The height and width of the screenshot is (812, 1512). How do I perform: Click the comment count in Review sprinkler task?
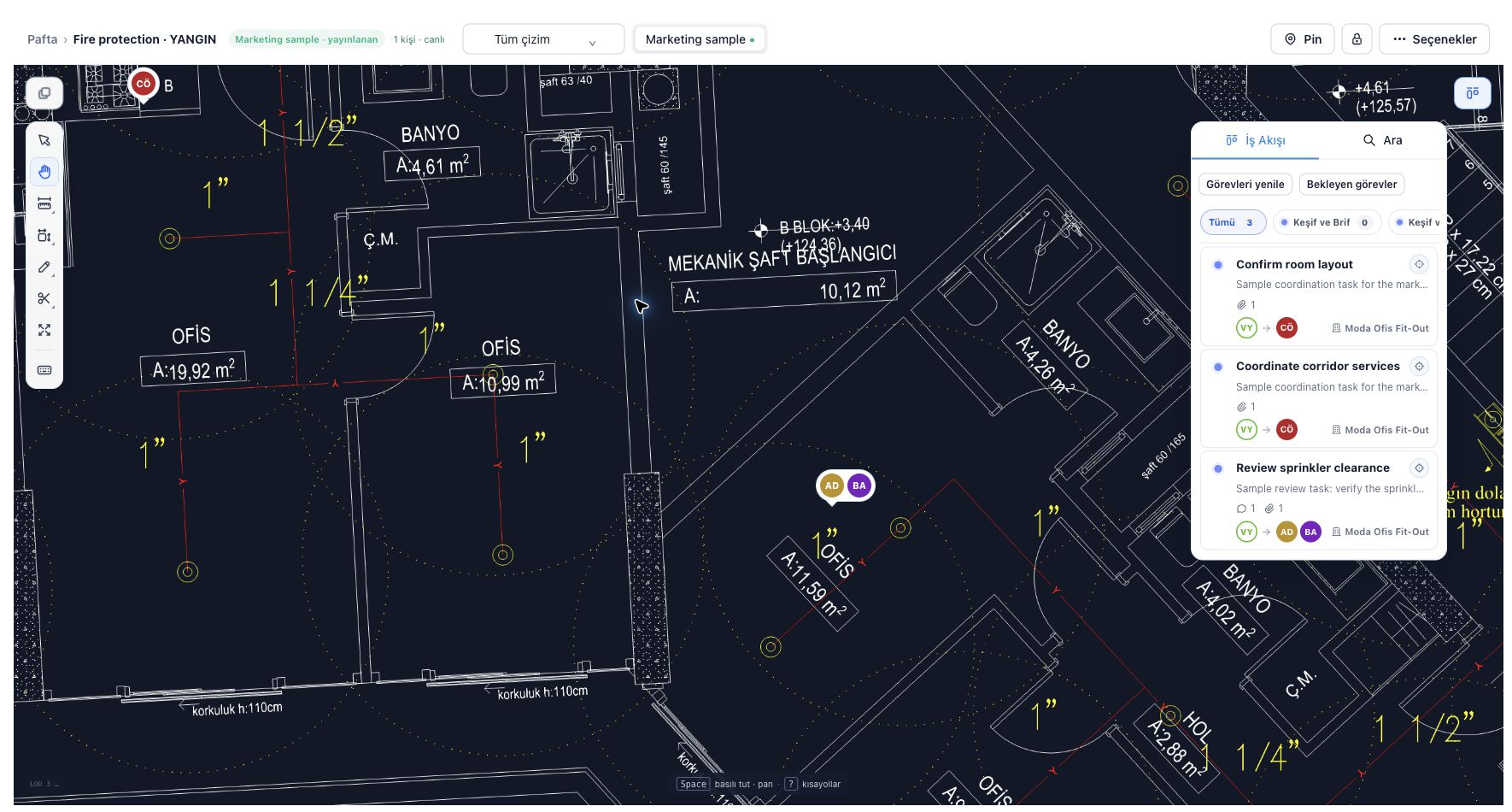pyautogui.click(x=1246, y=508)
